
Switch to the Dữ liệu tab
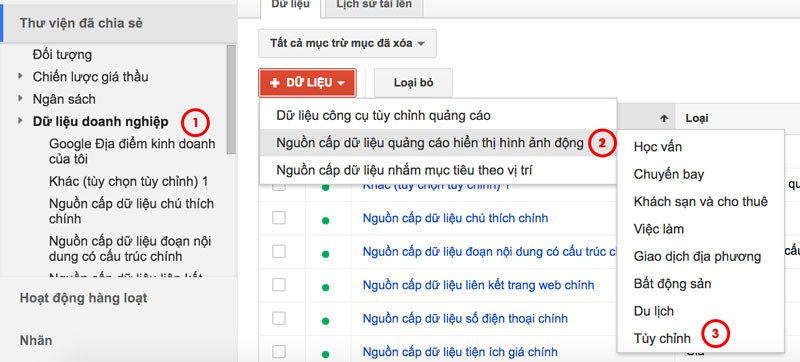290,6
